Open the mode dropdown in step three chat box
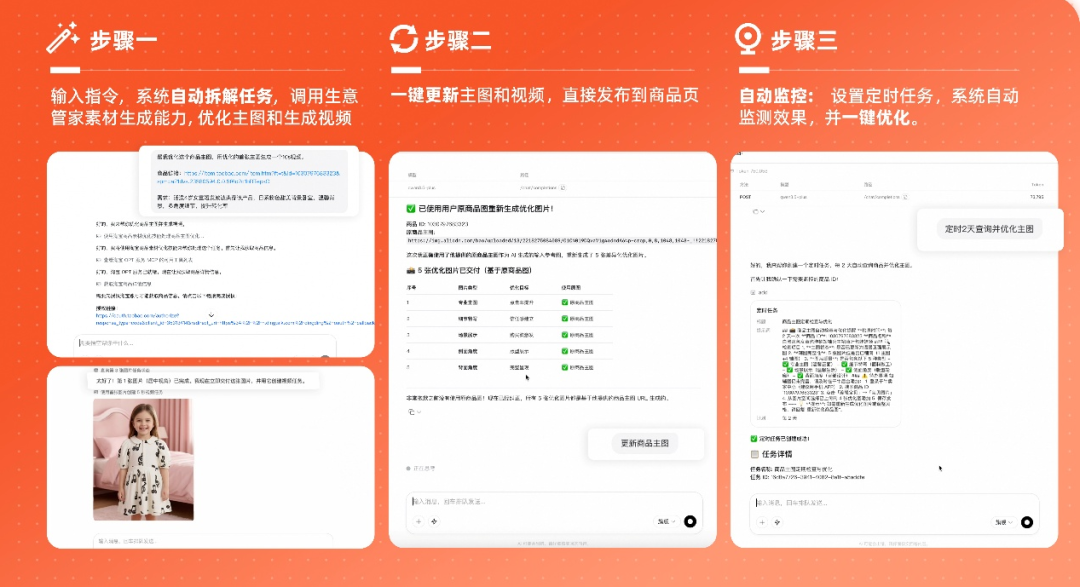 tap(1004, 522)
